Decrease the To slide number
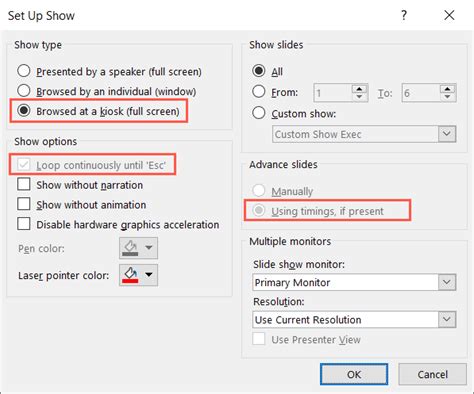 point(448,97)
